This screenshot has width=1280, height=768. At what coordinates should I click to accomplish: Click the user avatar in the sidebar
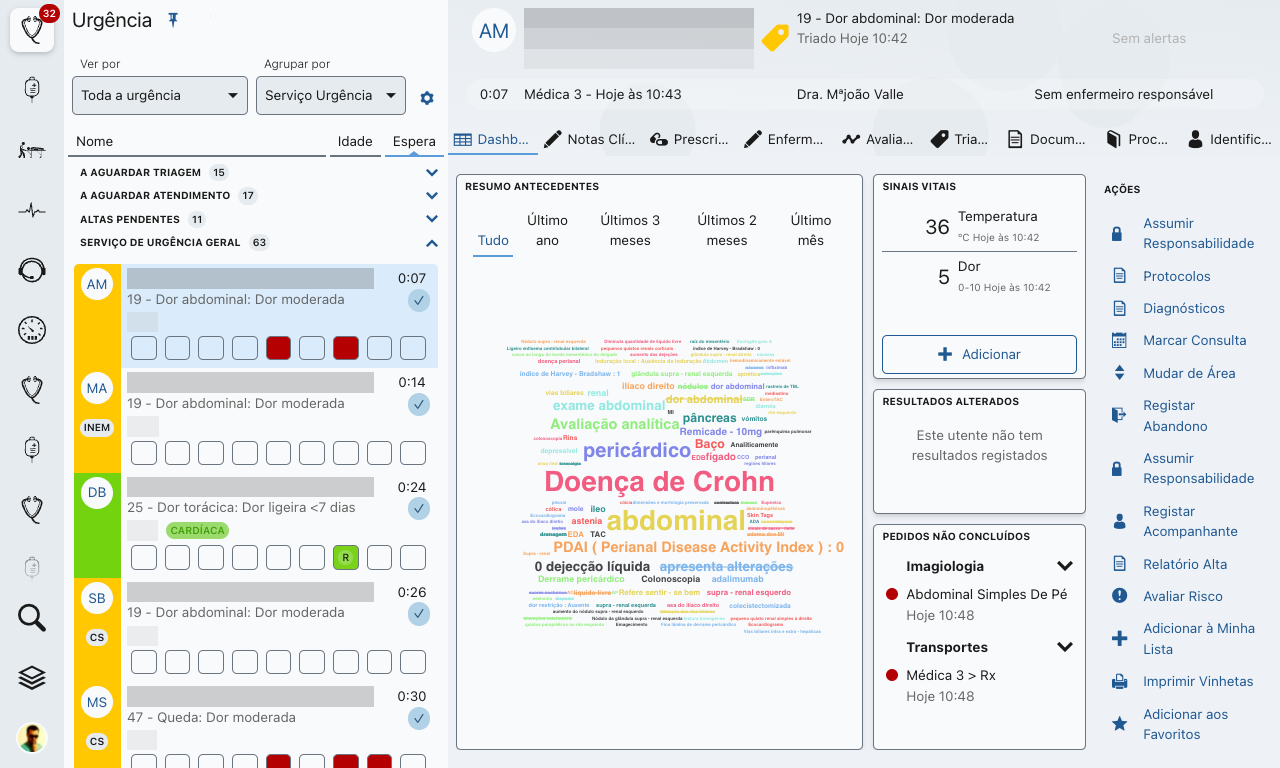32,738
